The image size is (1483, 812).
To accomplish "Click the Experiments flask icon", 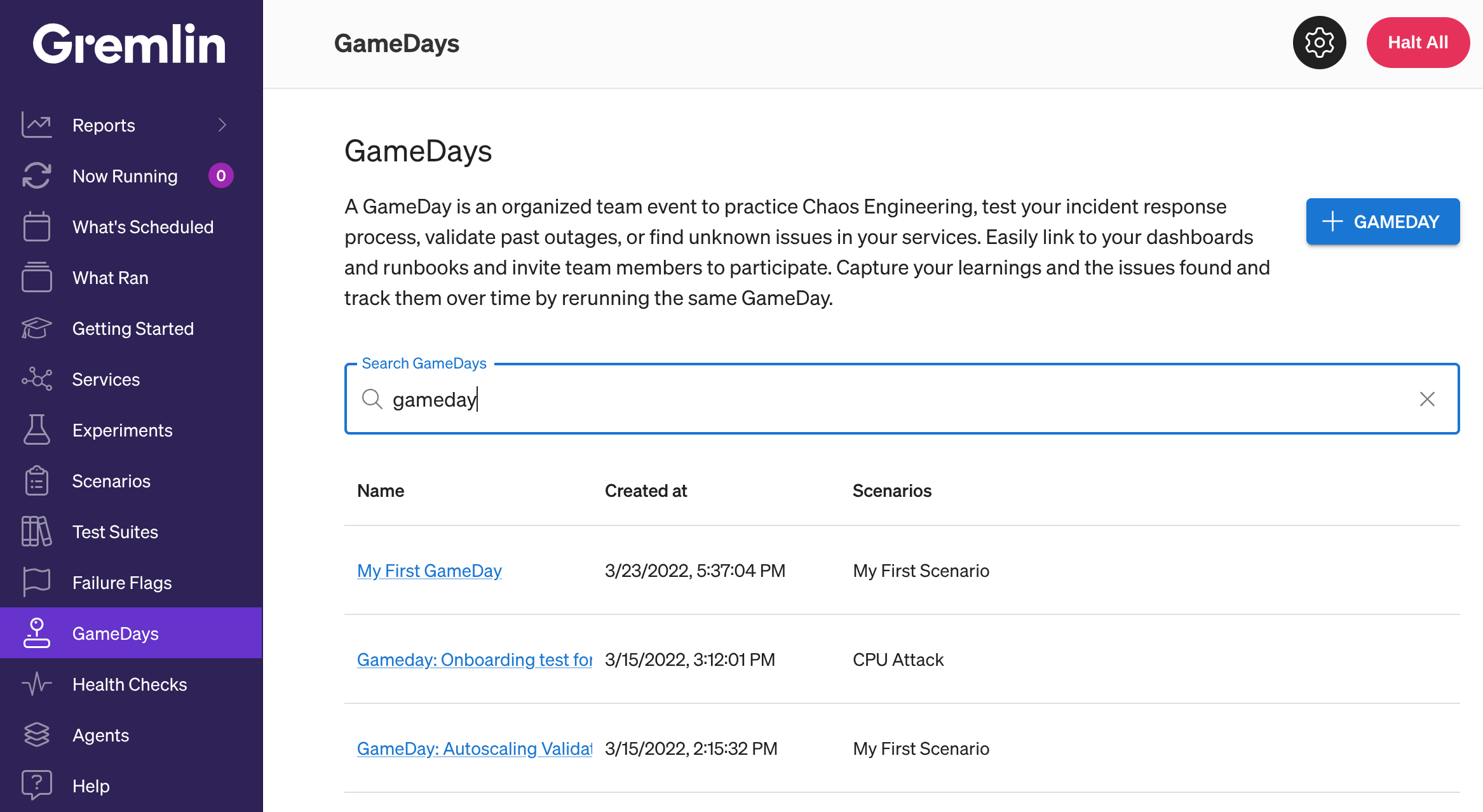I will click(37, 430).
